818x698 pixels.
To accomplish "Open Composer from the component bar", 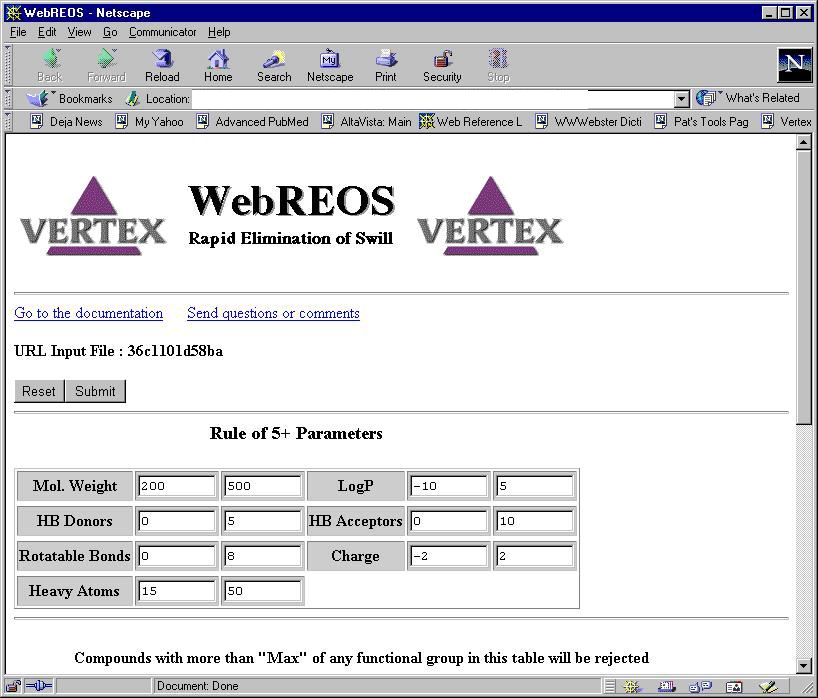I will tap(768, 687).
